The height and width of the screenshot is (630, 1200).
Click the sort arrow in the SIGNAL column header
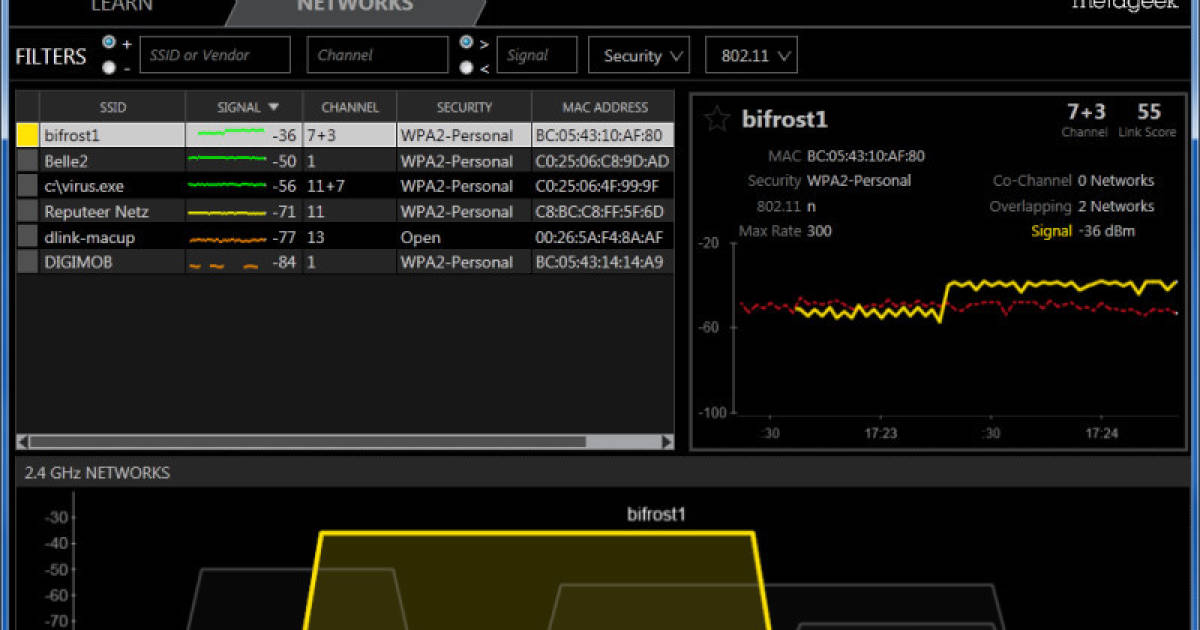click(x=274, y=107)
